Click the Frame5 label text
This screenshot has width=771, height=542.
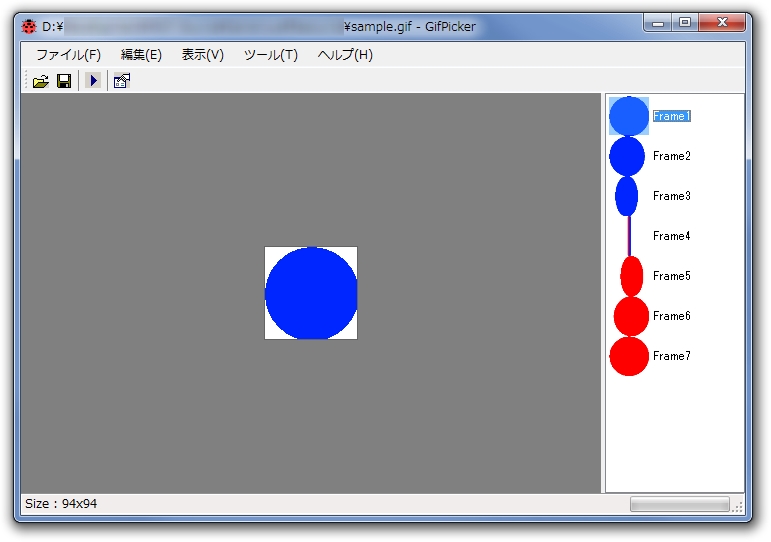point(672,276)
